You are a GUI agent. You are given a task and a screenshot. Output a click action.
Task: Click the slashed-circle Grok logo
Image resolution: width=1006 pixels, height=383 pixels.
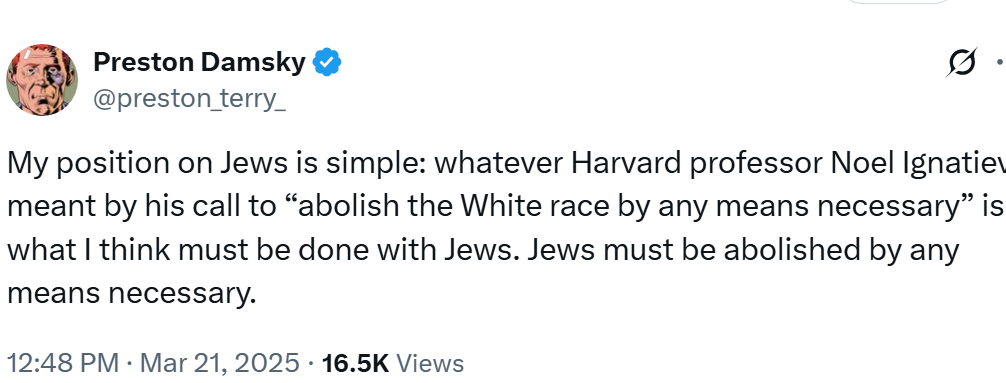tap(961, 63)
